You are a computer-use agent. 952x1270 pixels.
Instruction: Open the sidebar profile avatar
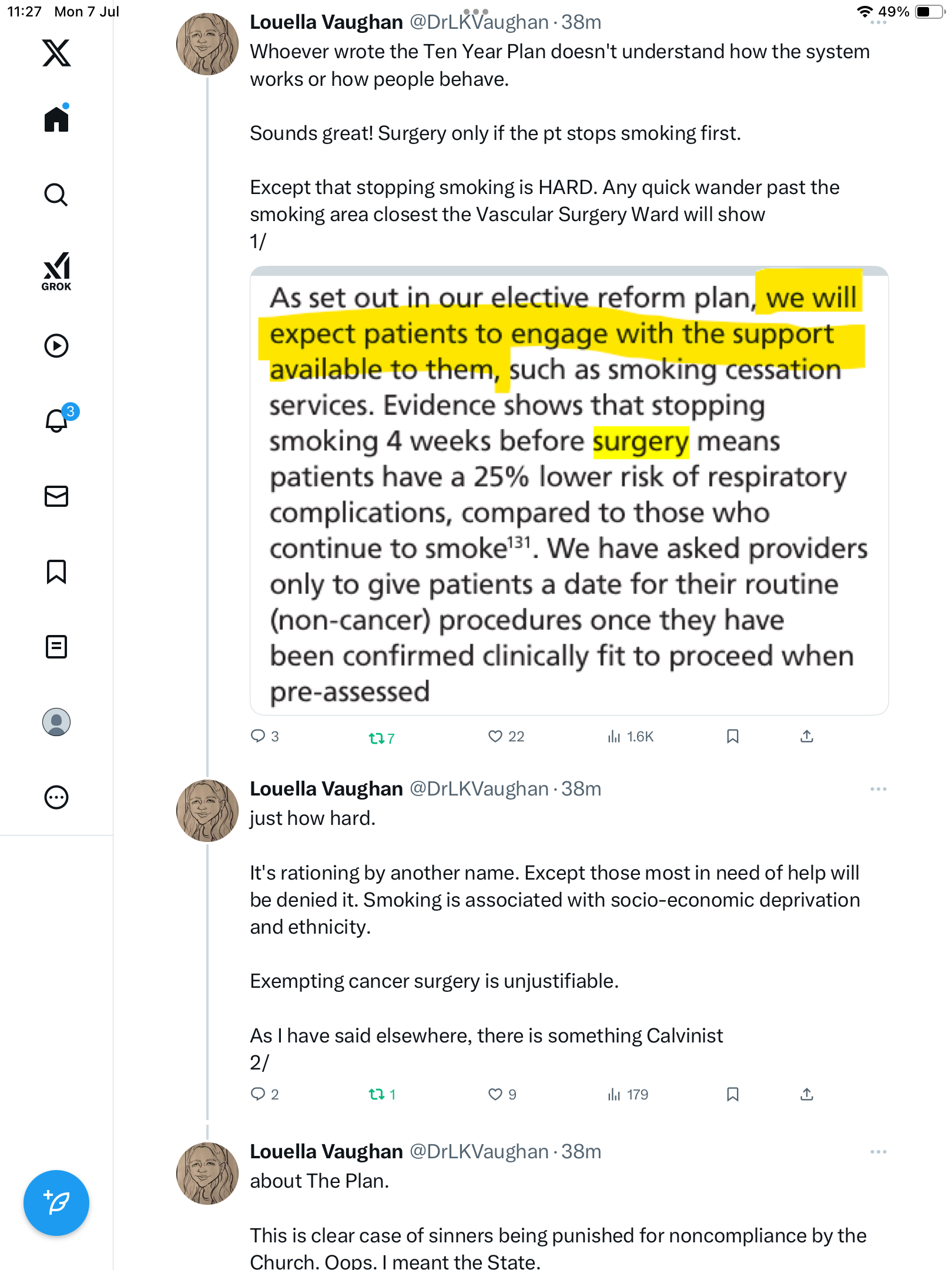tap(56, 722)
